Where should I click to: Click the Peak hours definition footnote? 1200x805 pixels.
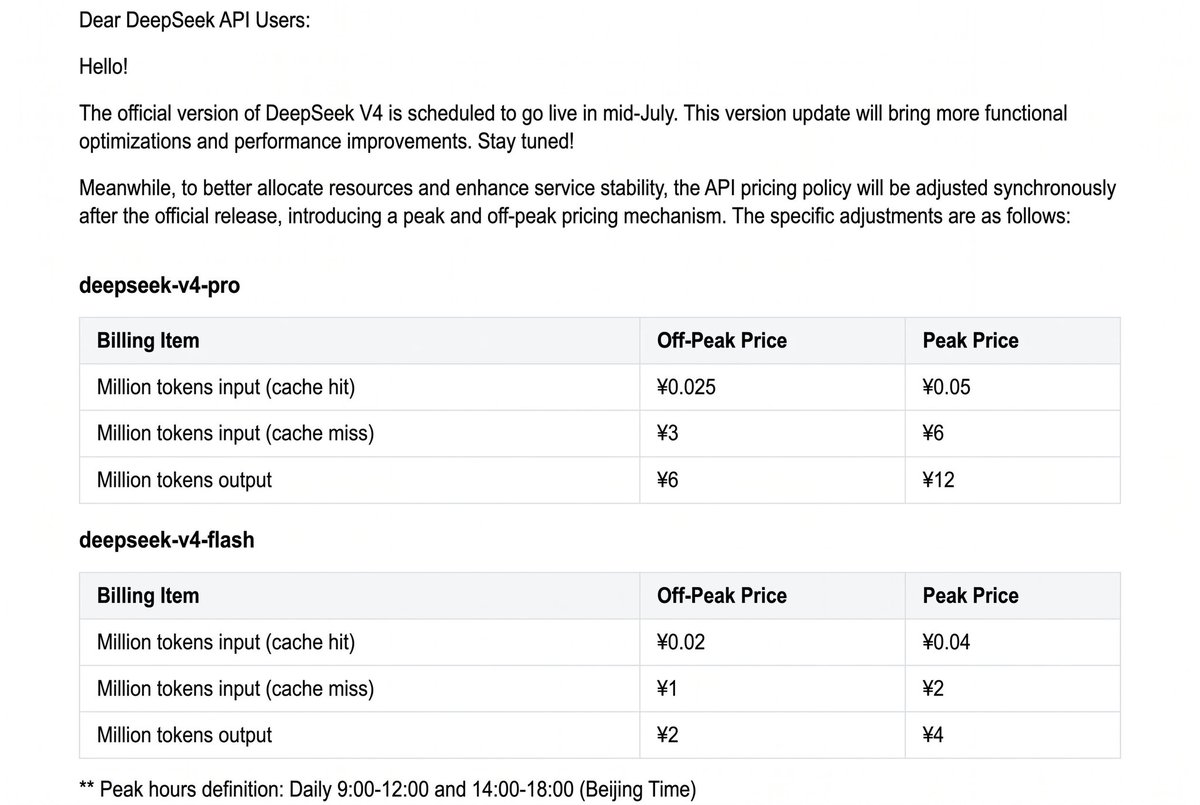(x=387, y=789)
